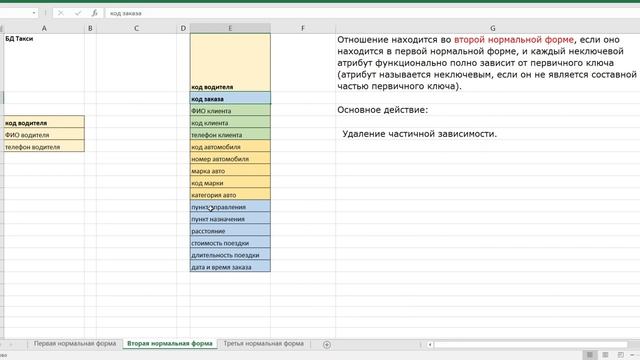Select cell 'длительность поездки'
Screen dimensions: 640x360
click(x=230, y=255)
